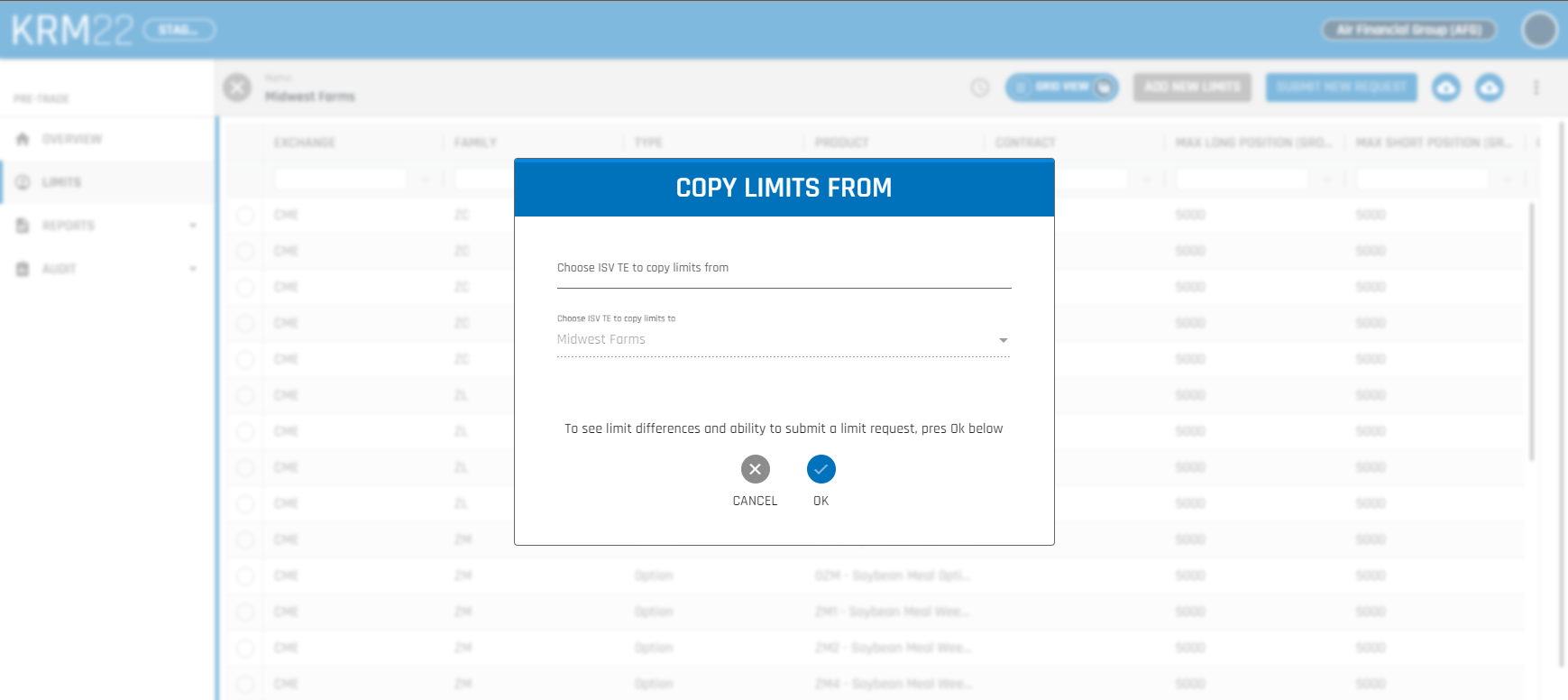
Task: Toggle the Grid View switch
Action: (1061, 87)
